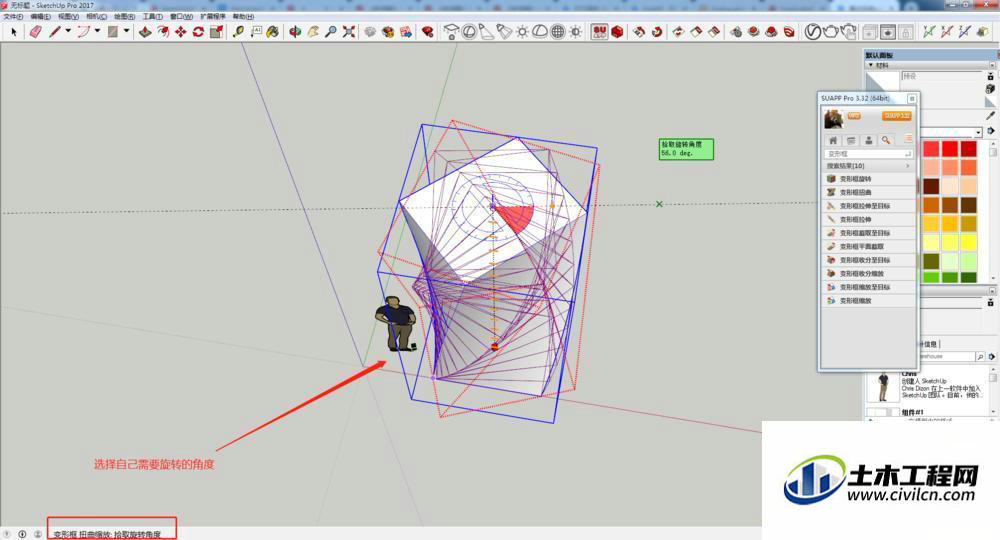Image resolution: width=1000 pixels, height=540 pixels.
Task: Expand the 搜索结果(10) header chevron
Action: click(x=908, y=166)
